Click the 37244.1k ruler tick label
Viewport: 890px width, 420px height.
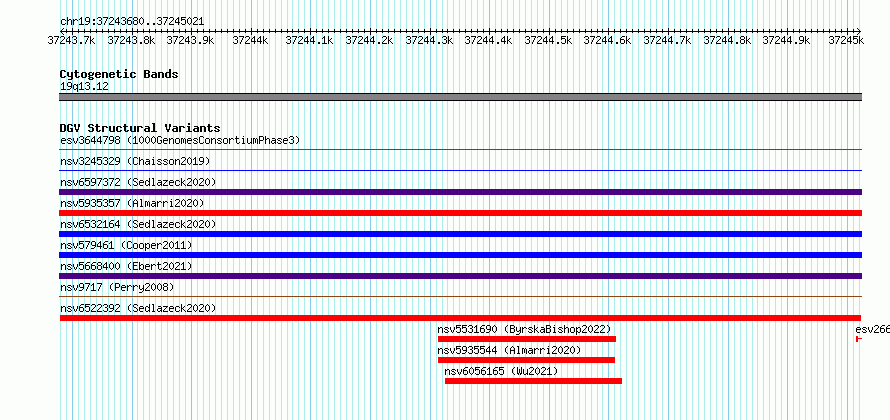tap(309, 40)
